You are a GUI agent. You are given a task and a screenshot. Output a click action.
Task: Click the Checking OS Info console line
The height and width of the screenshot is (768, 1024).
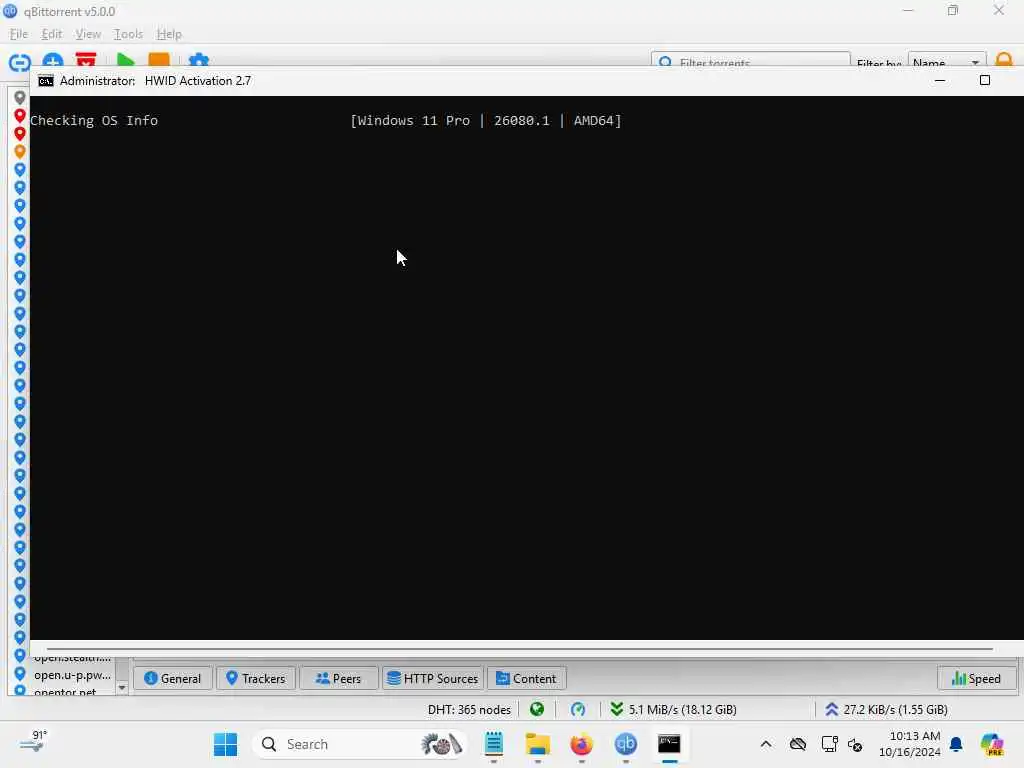pyautogui.click(x=94, y=121)
